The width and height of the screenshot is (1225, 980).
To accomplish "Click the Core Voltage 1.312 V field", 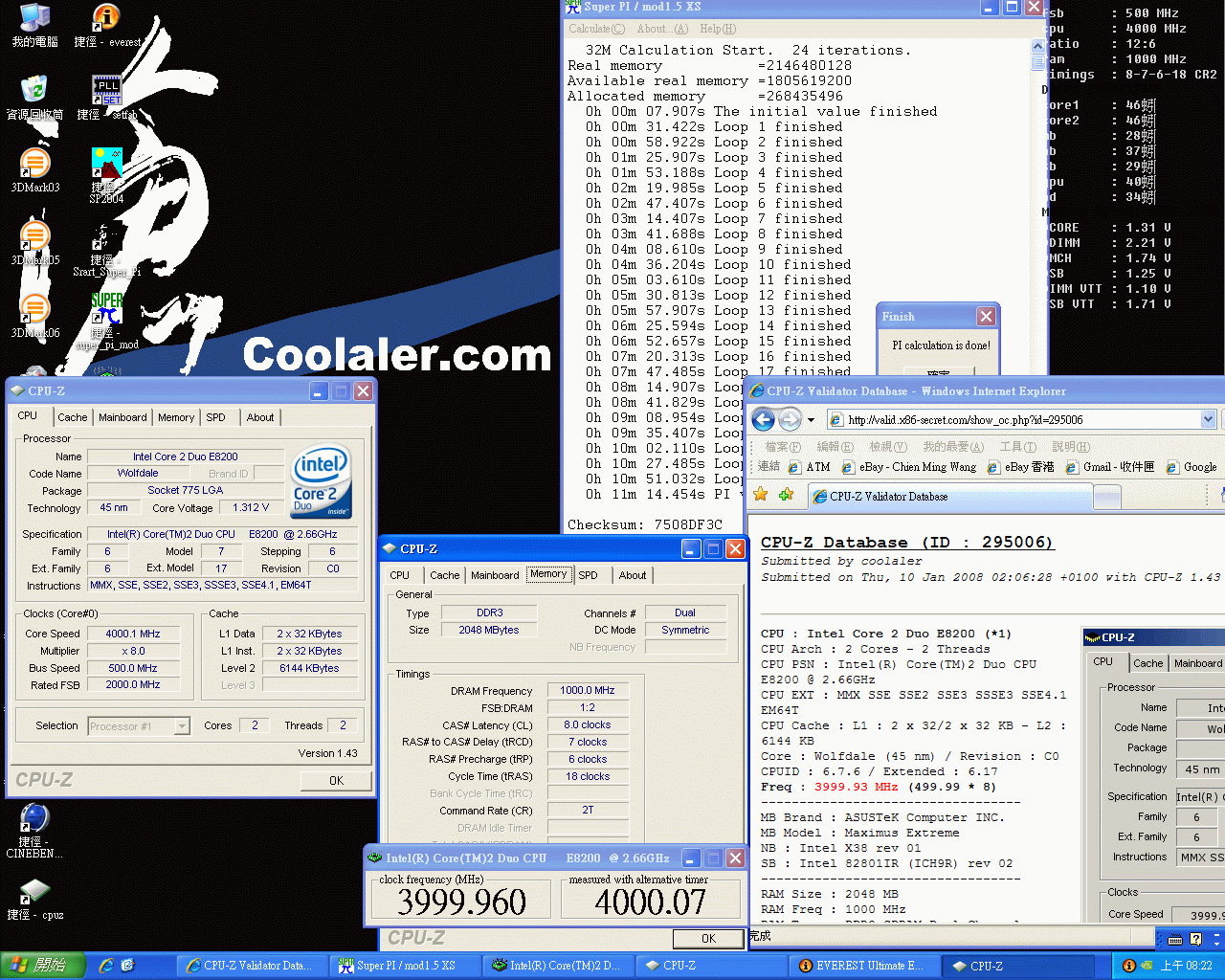I will click(251, 507).
